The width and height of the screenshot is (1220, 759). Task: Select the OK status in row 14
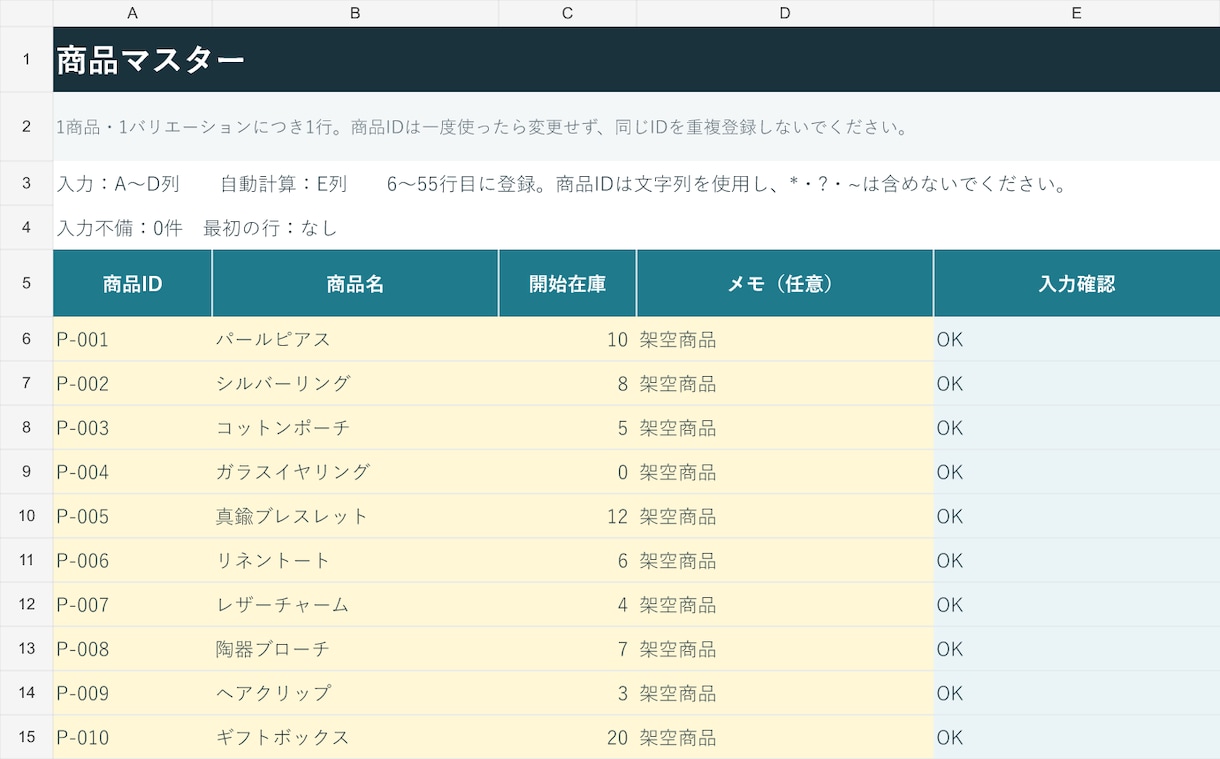click(1076, 693)
